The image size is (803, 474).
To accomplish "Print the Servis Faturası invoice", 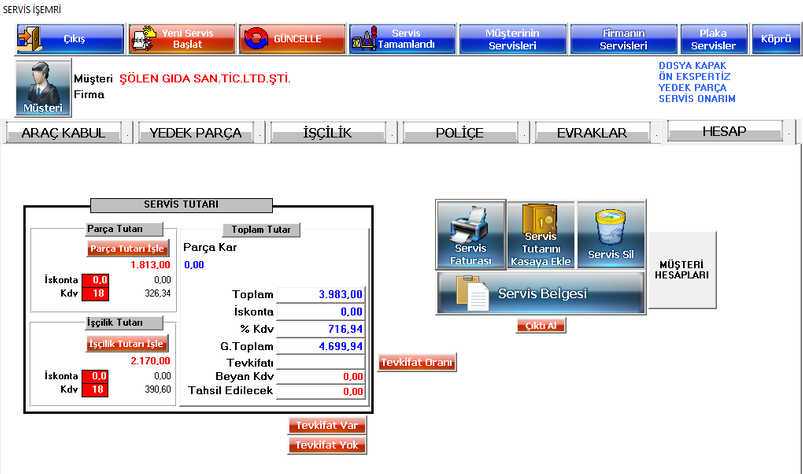I will (471, 235).
